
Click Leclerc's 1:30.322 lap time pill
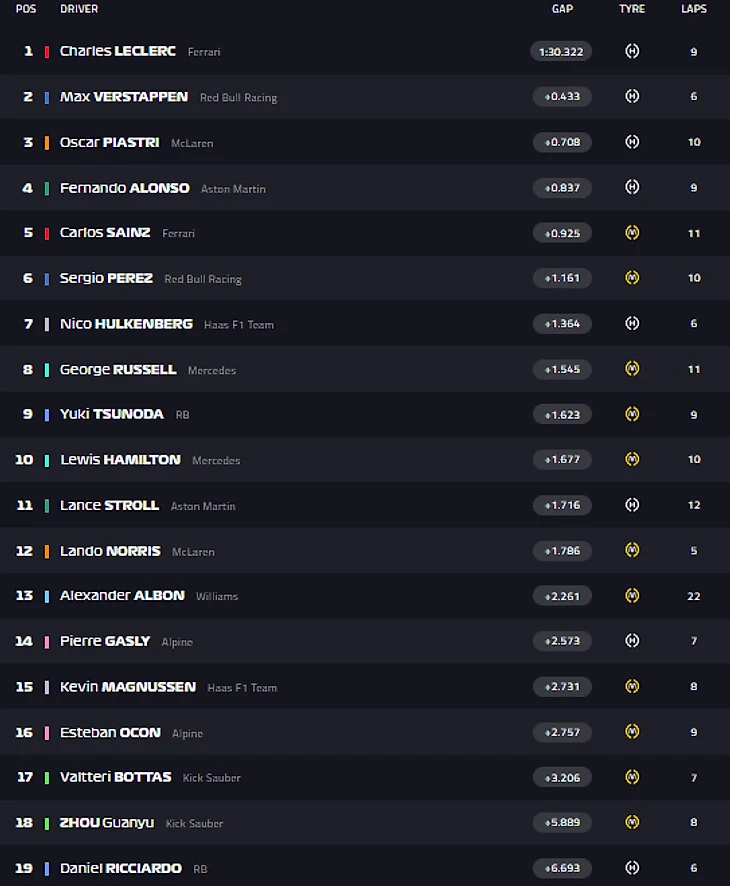561,51
